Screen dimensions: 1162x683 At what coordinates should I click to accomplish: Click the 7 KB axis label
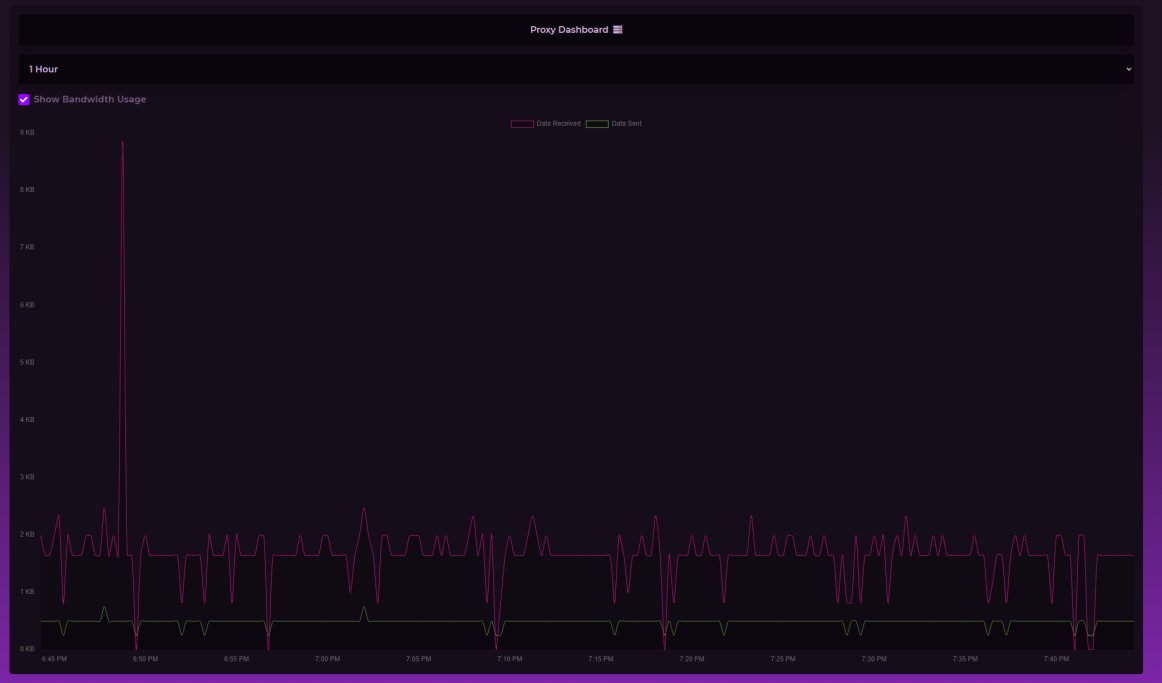(x=27, y=247)
